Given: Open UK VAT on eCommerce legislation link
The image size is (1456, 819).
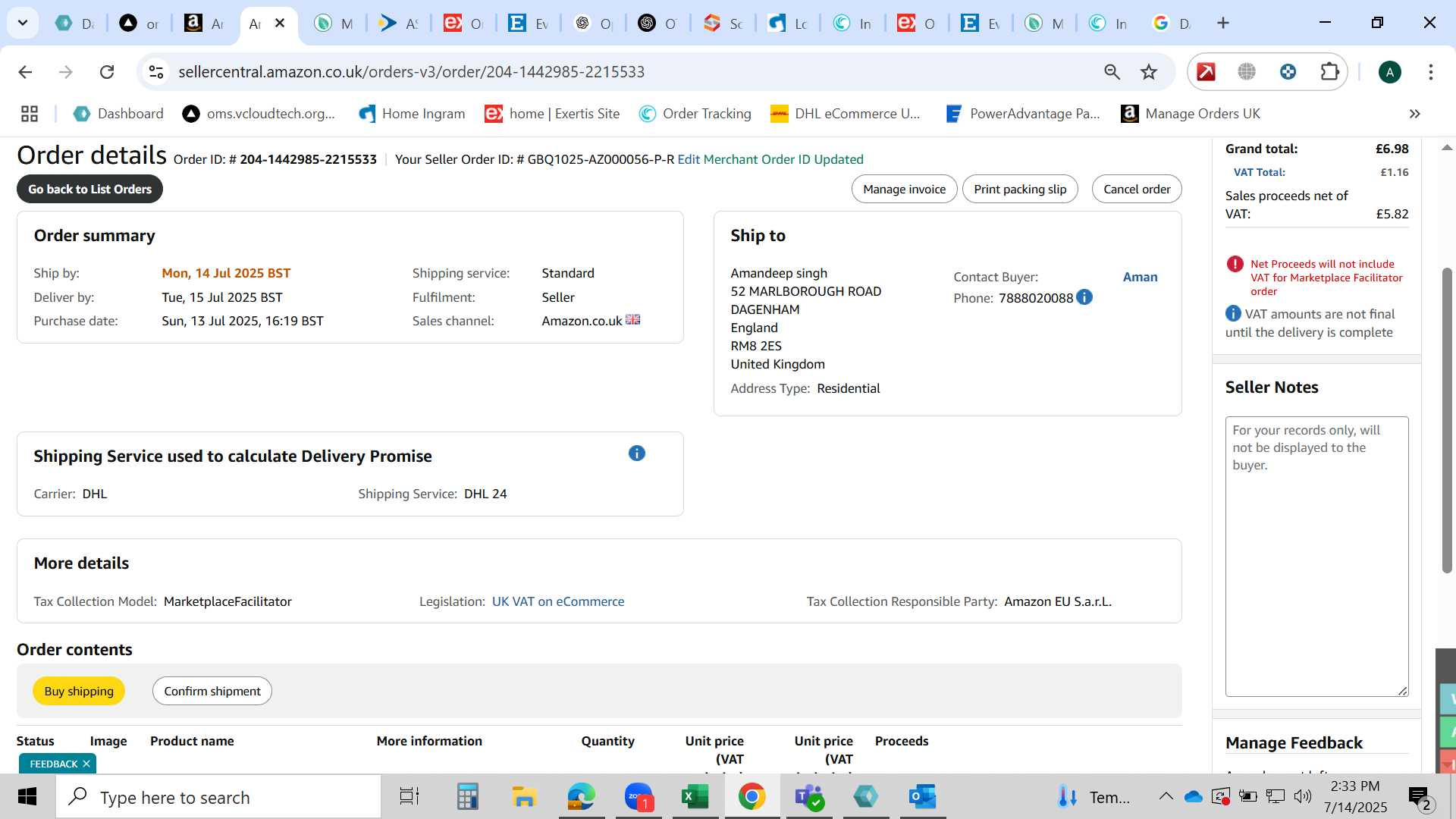Looking at the screenshot, I should tap(558, 601).
